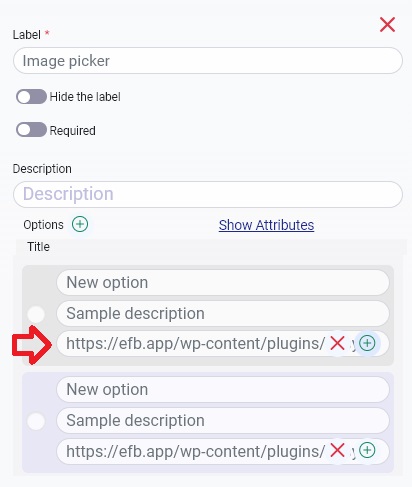The image size is (412, 487).
Task: Close the field settings panel with red X
Action: tap(387, 25)
